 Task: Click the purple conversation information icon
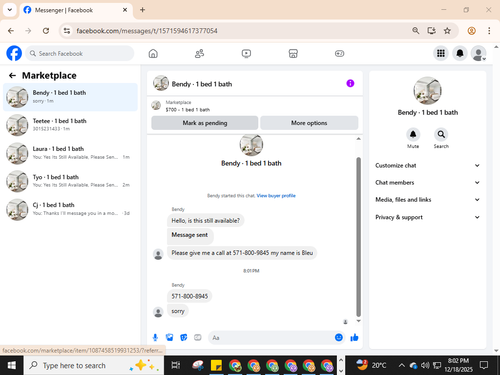click(x=350, y=83)
